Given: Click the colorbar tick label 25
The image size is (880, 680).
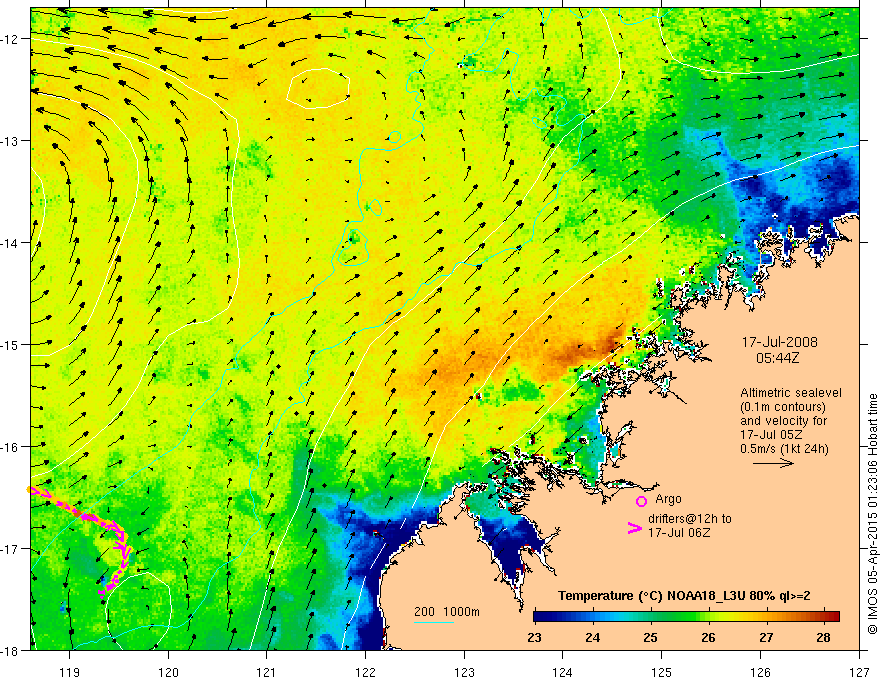Looking at the screenshot, I should pyautogui.click(x=650, y=637).
